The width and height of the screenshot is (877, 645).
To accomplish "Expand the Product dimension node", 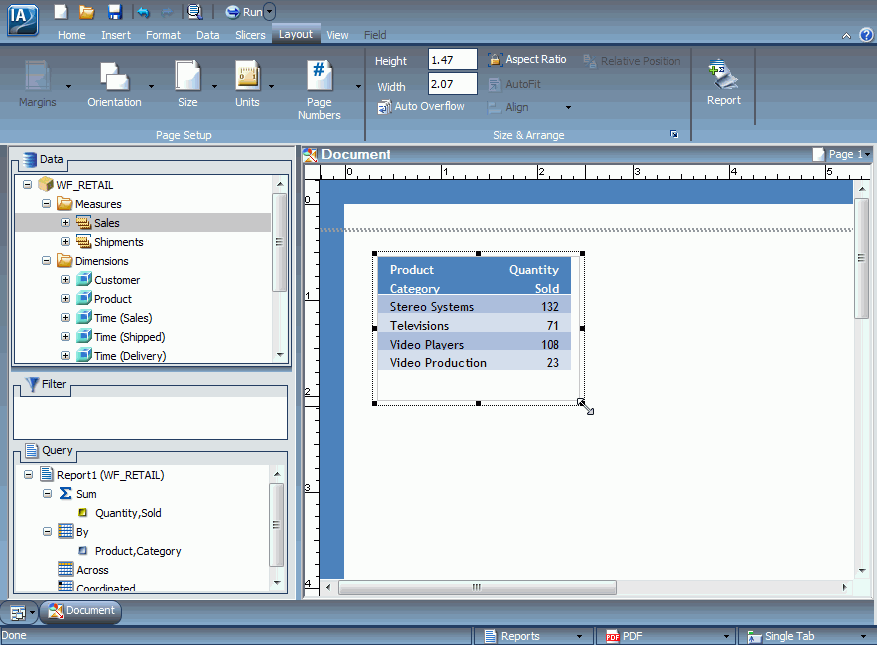I will coord(65,299).
